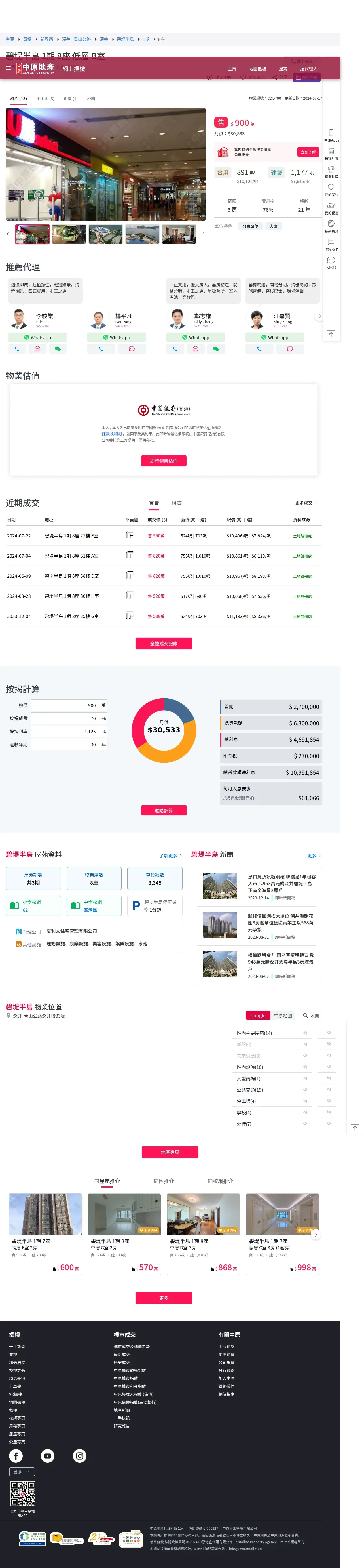This screenshot has width=364, height=1568.
Task: Open the 按揭計算 sidebar tool
Action: [x=331, y=154]
